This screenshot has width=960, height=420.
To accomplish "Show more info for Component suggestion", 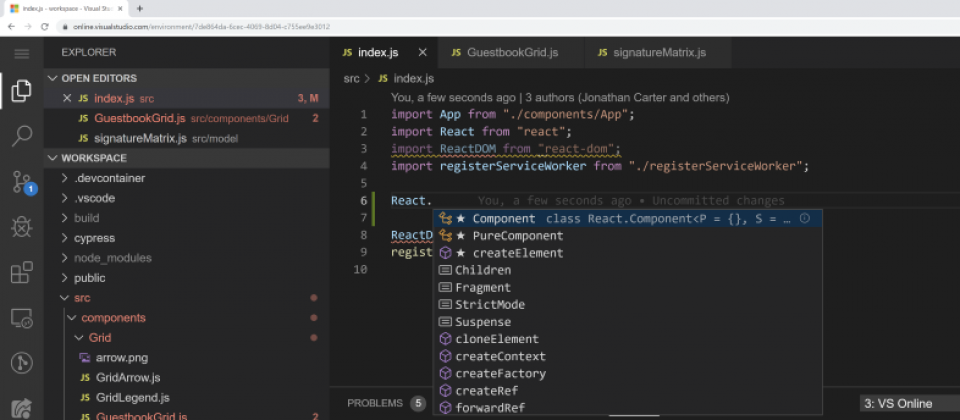I will pyautogui.click(x=805, y=219).
